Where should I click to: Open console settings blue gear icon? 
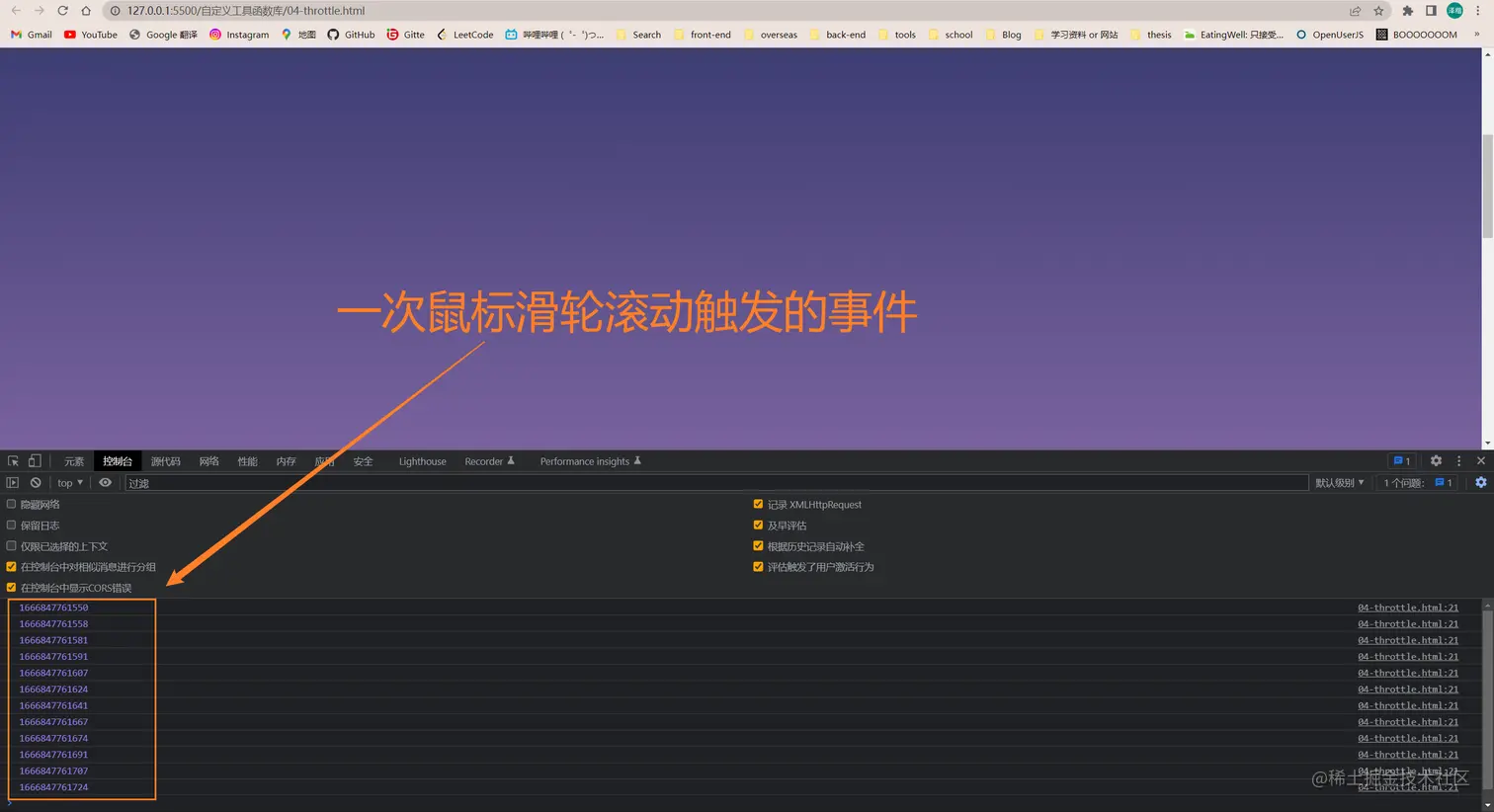1481,483
